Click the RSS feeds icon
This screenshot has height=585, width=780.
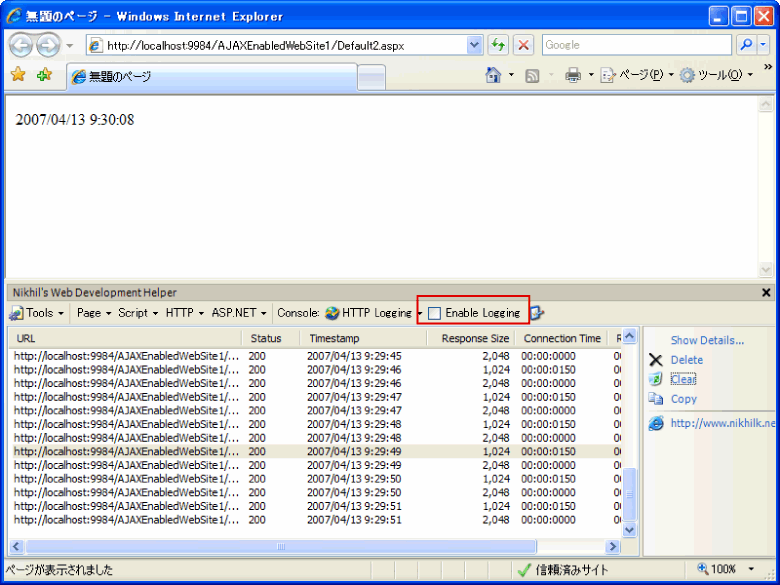point(532,76)
